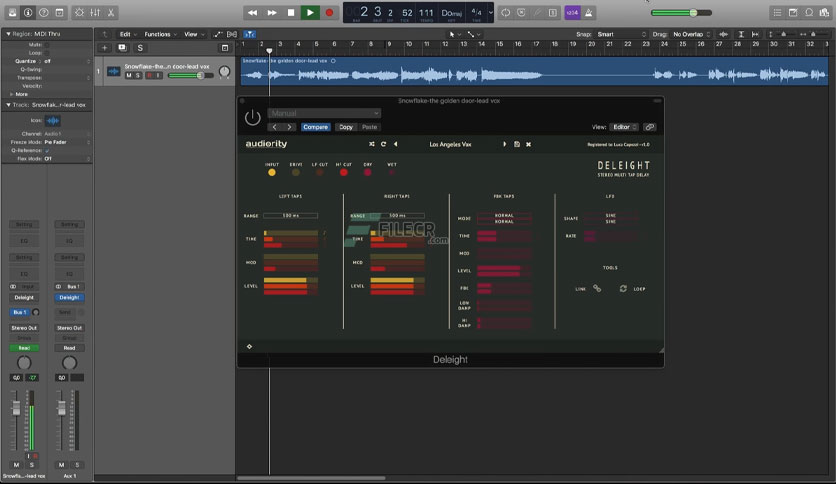Toggle Flex show/hide icon
The width and height of the screenshot is (836, 484).
(x=232, y=34)
